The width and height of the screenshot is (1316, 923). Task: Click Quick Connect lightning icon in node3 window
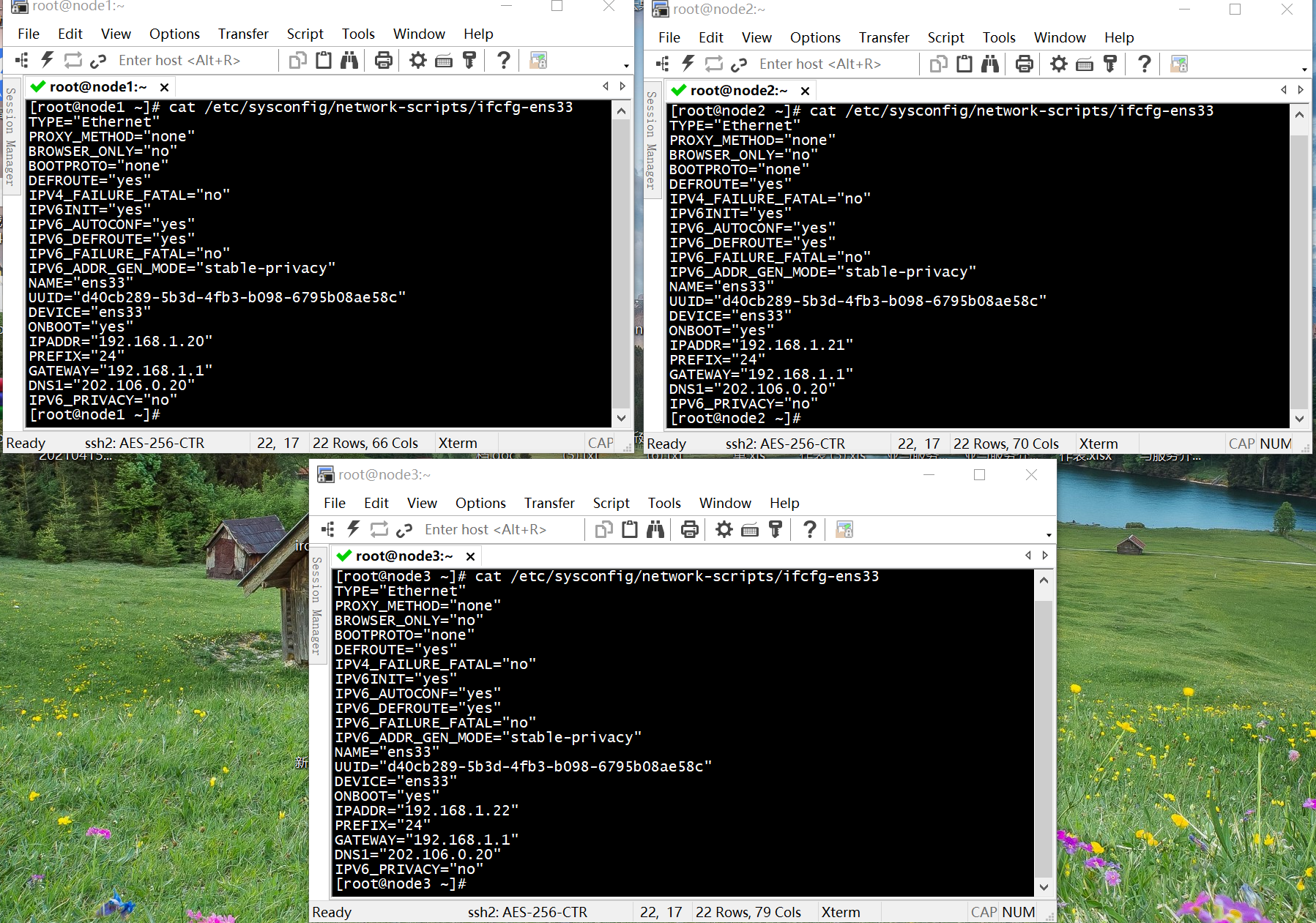coord(354,529)
